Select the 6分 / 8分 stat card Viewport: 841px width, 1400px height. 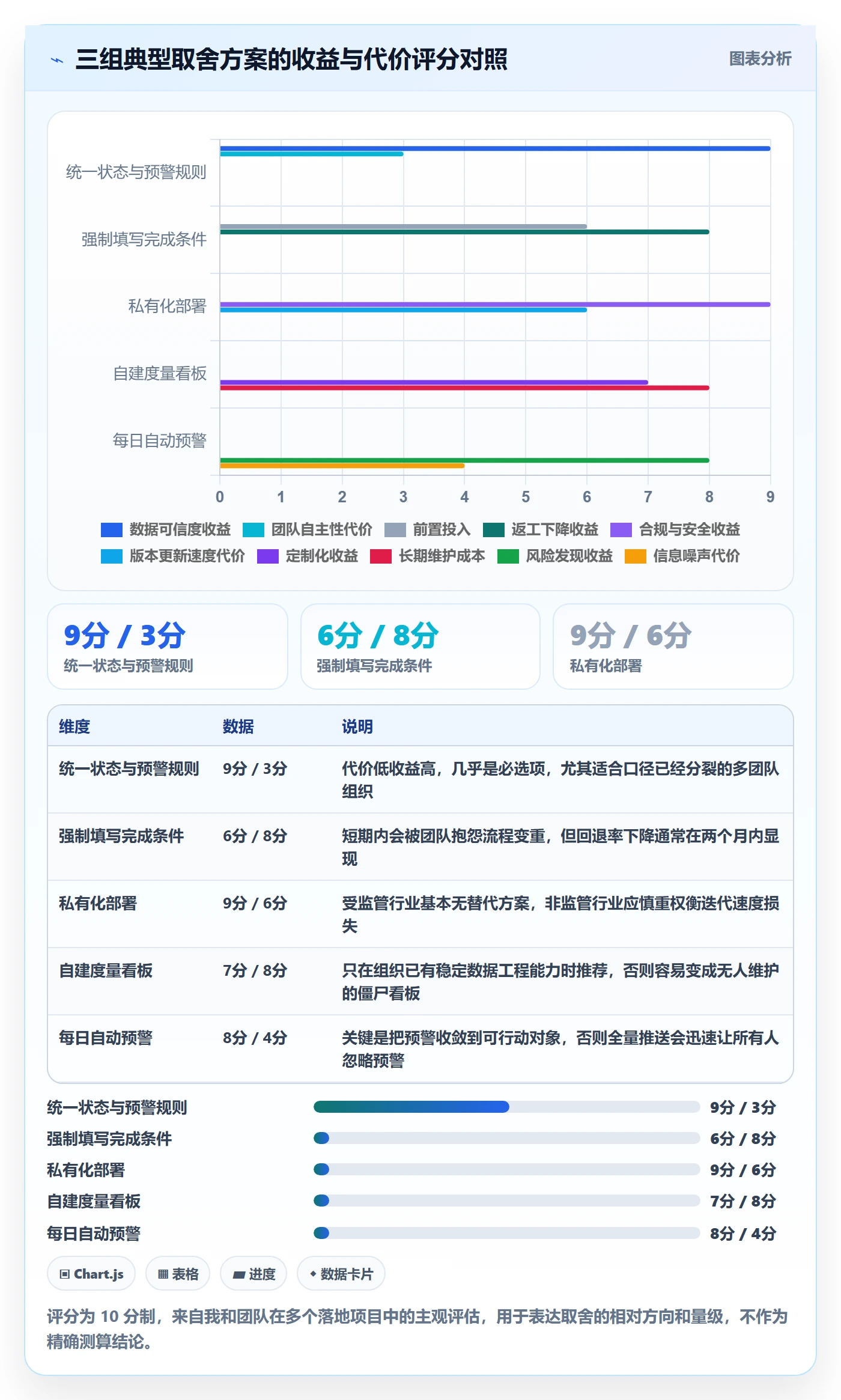(421, 647)
